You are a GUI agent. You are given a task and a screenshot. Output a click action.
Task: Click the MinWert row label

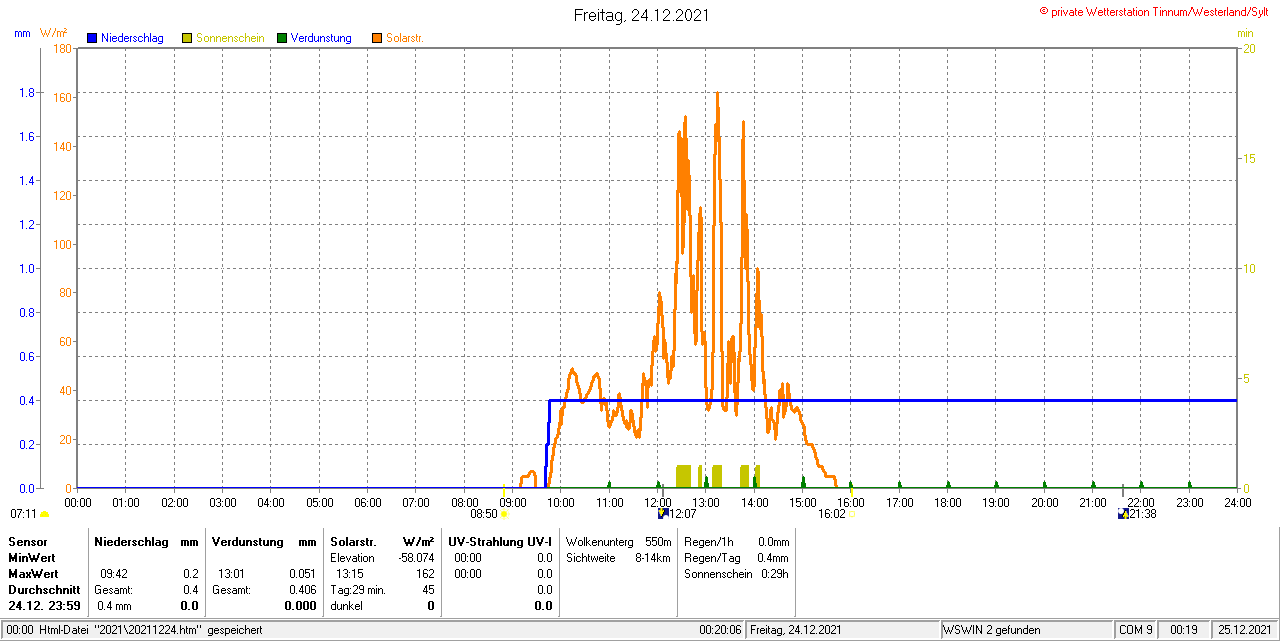coord(32,557)
